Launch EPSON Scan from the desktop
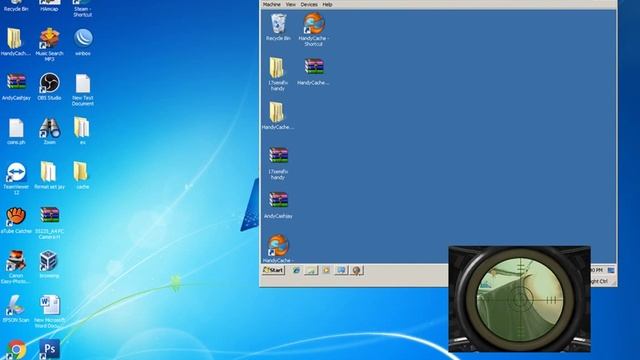Image resolution: width=640 pixels, height=360 pixels. 16,309
